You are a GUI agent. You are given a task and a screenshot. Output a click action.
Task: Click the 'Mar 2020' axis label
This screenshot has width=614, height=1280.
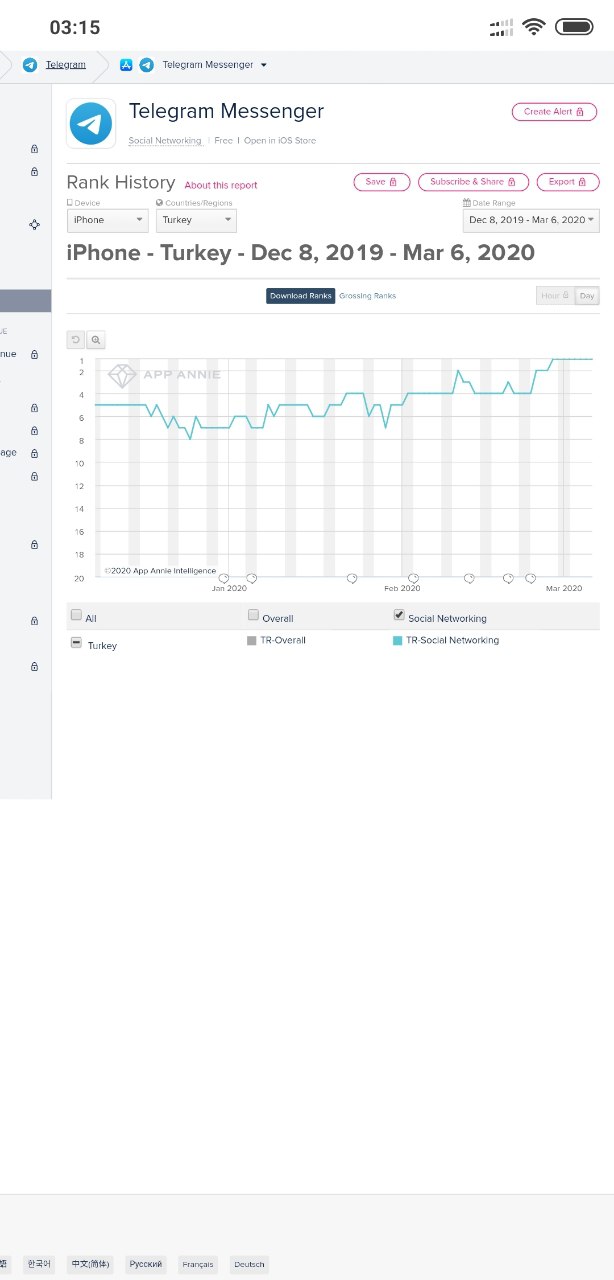point(564,588)
